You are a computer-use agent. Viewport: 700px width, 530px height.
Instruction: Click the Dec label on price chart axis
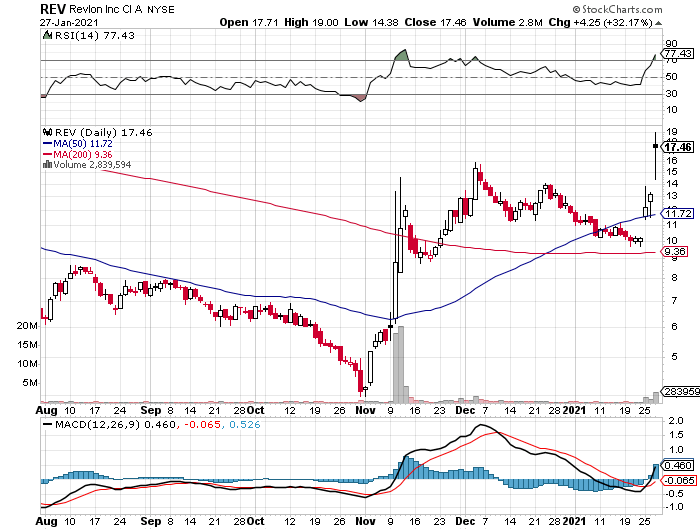coord(465,410)
